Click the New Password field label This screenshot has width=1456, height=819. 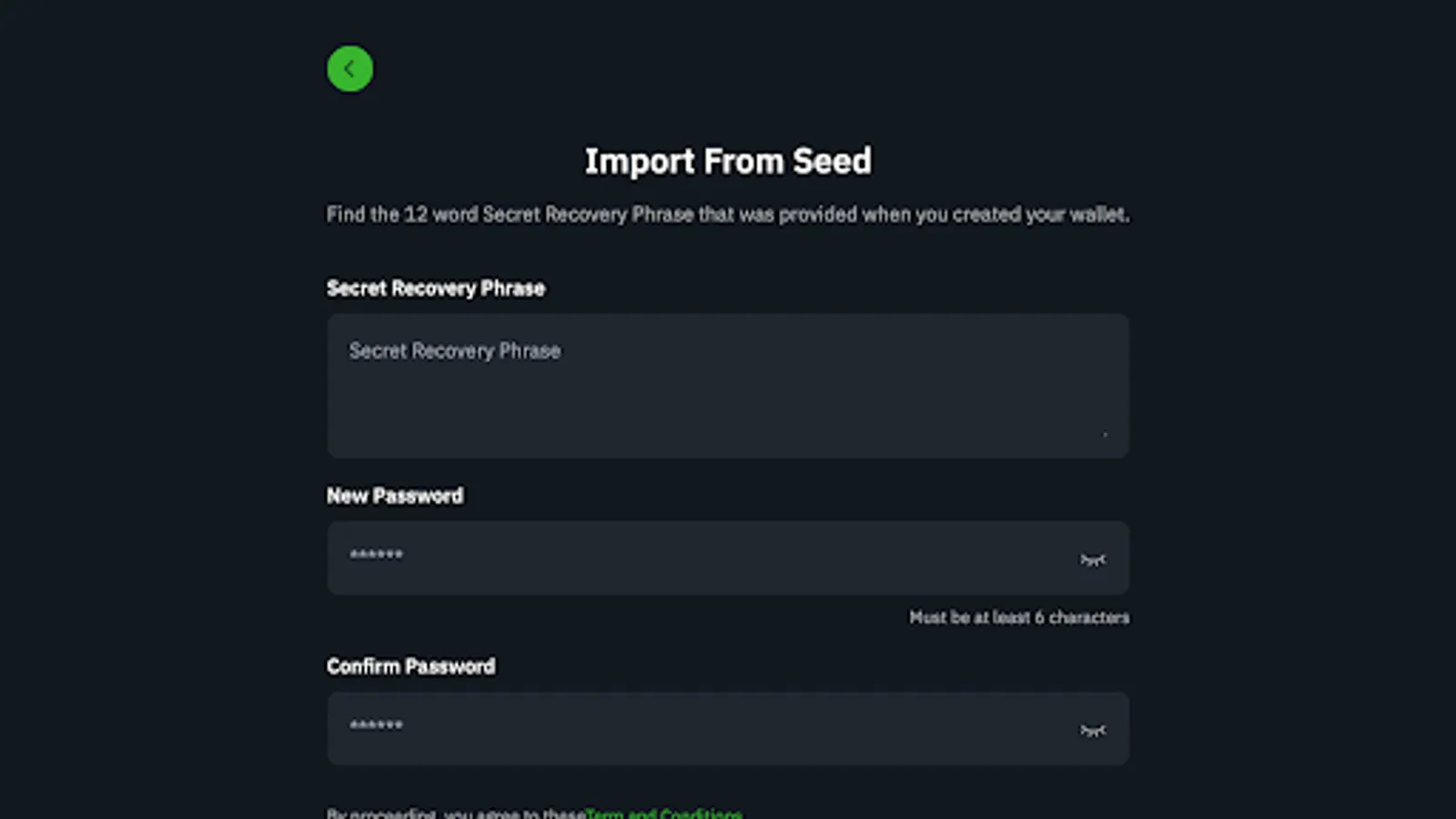(394, 496)
